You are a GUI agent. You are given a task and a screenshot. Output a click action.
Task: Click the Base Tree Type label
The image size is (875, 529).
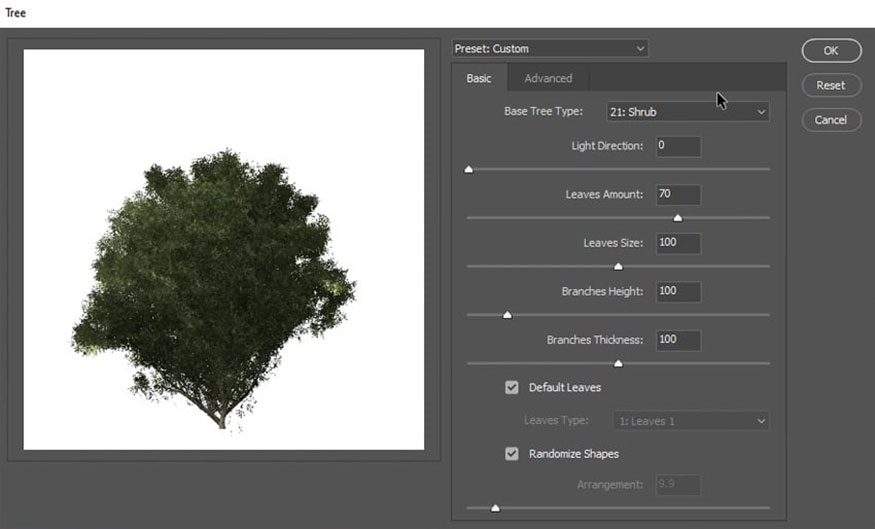tap(543, 111)
